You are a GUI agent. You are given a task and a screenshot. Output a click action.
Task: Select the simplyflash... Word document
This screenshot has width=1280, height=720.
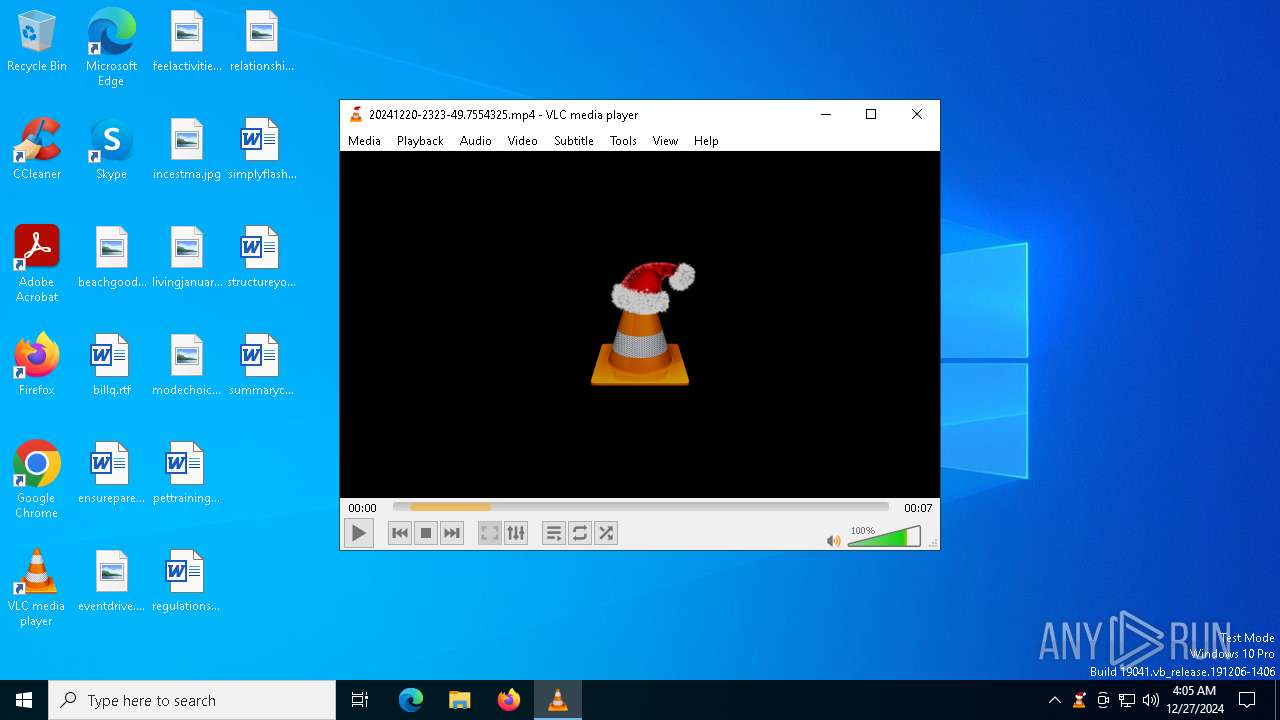261,149
